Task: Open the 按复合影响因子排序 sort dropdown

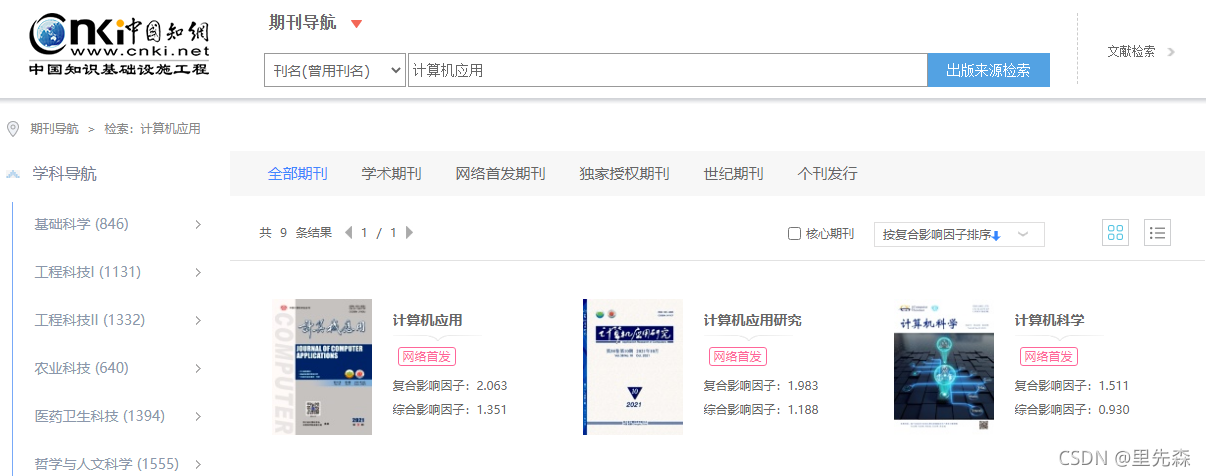Action: [959, 234]
